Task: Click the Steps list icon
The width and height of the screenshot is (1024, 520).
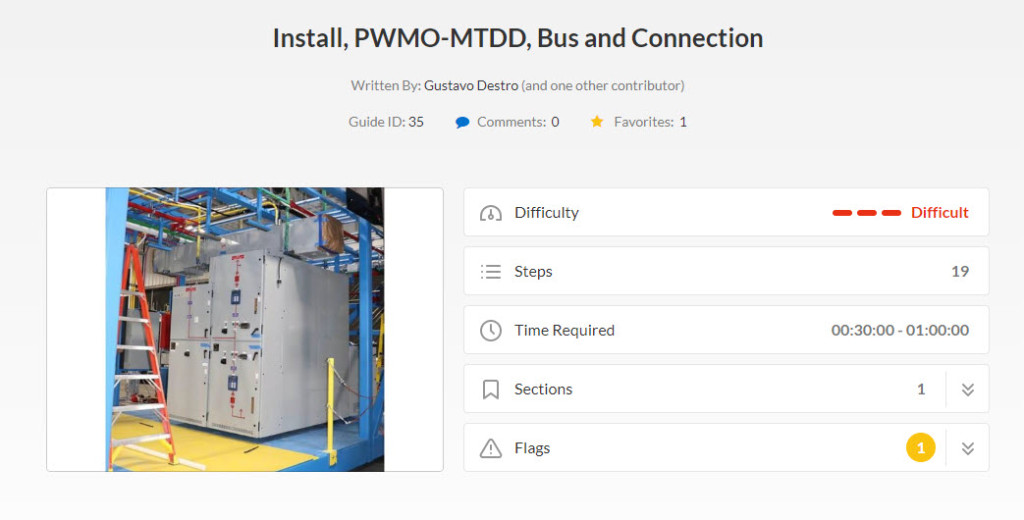Action: tap(490, 271)
